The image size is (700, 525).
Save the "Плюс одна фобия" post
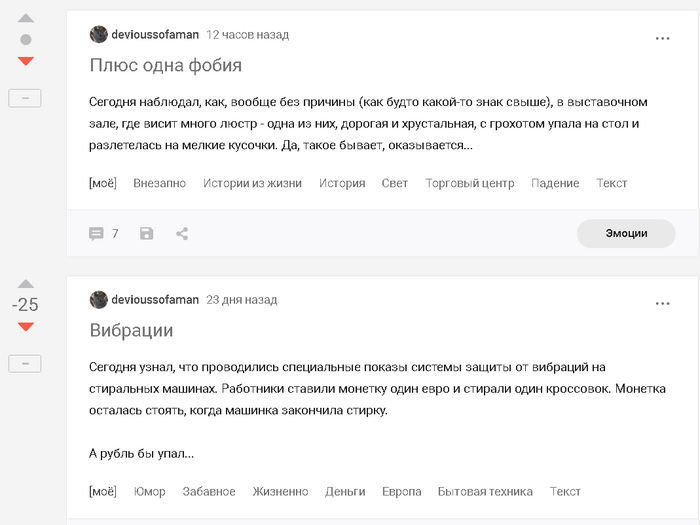click(x=147, y=234)
